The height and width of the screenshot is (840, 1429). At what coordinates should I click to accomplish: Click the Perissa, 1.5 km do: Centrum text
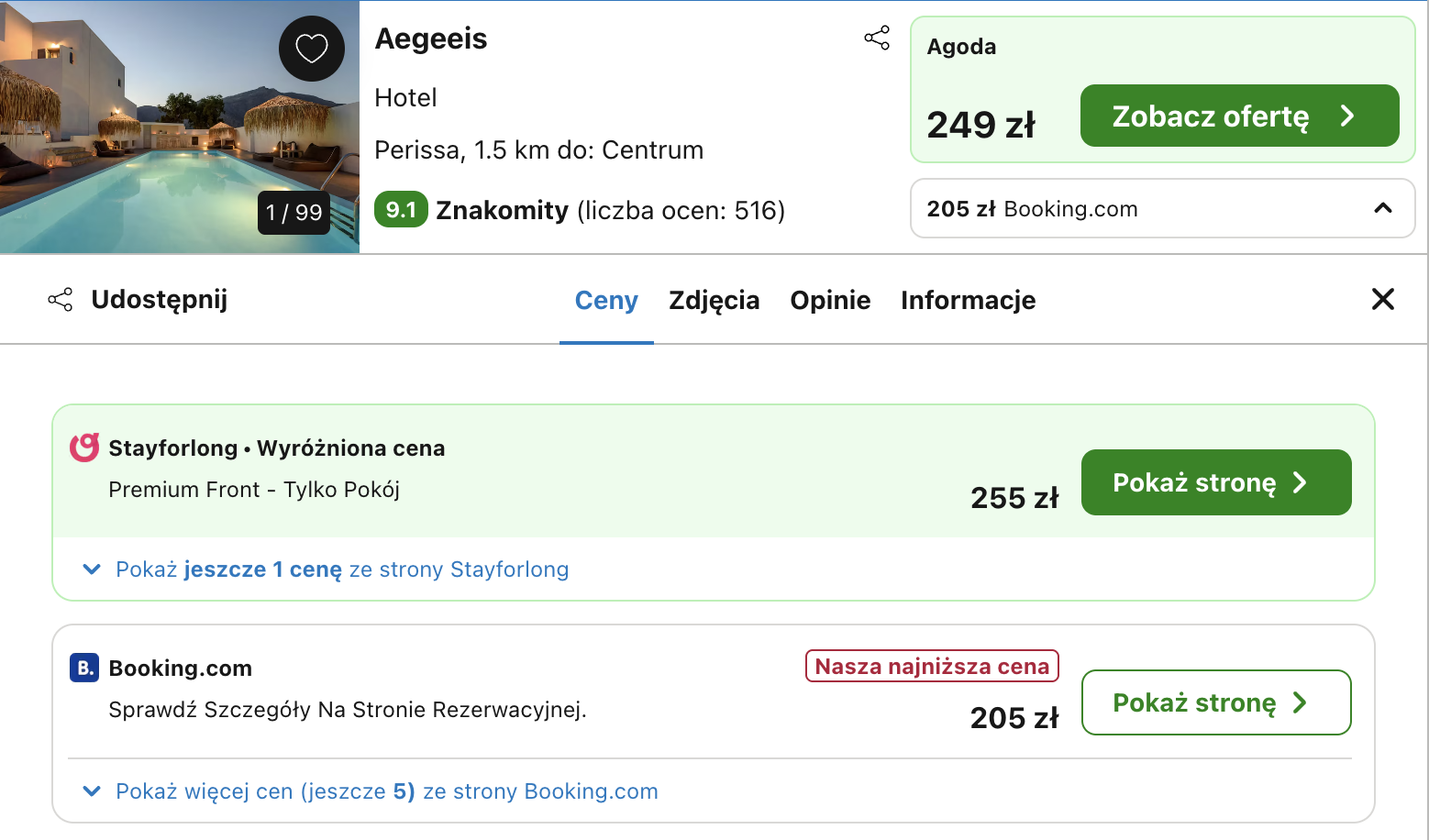538,150
